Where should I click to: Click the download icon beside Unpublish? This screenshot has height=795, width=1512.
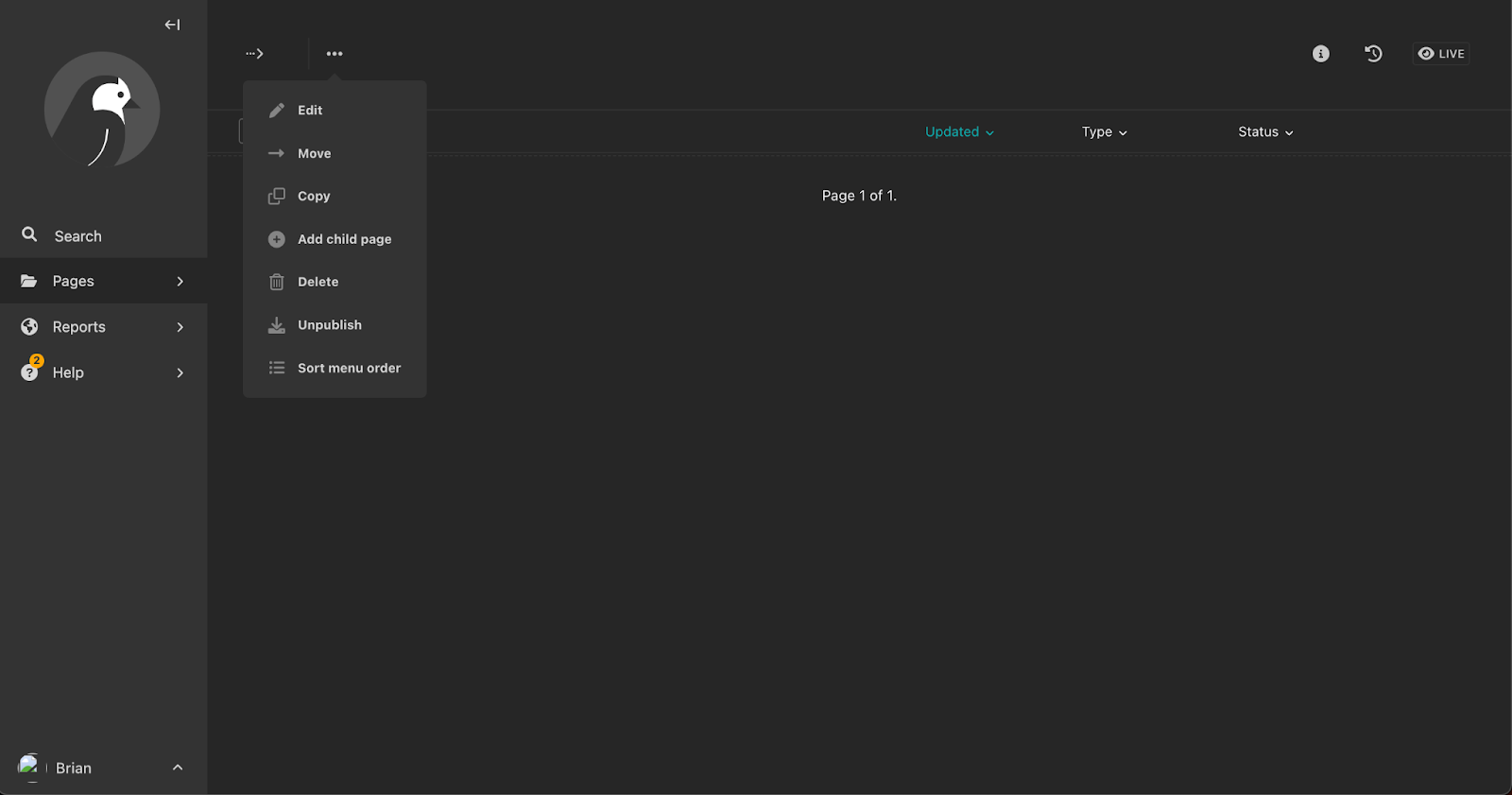point(277,325)
